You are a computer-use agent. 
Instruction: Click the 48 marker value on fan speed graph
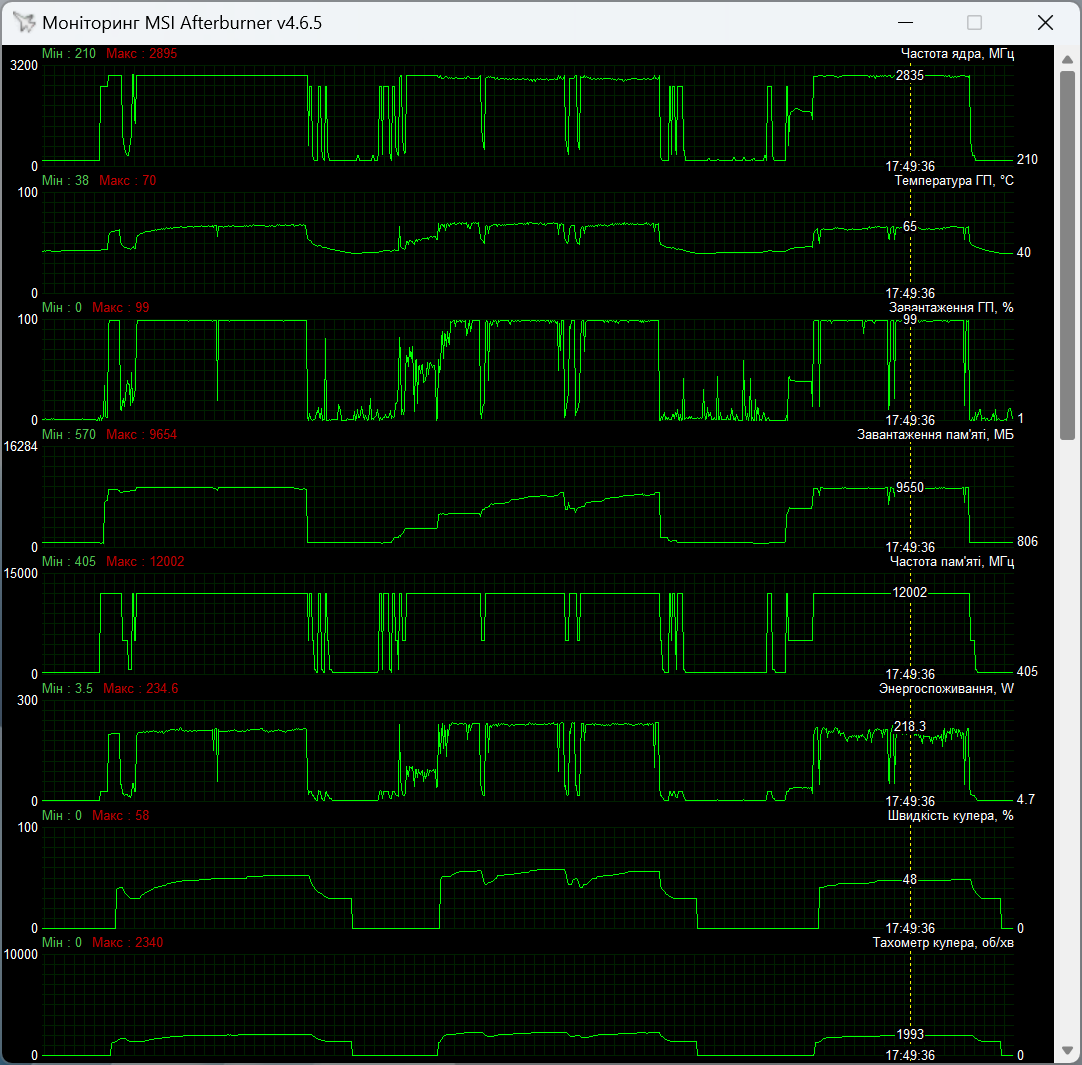click(x=910, y=879)
